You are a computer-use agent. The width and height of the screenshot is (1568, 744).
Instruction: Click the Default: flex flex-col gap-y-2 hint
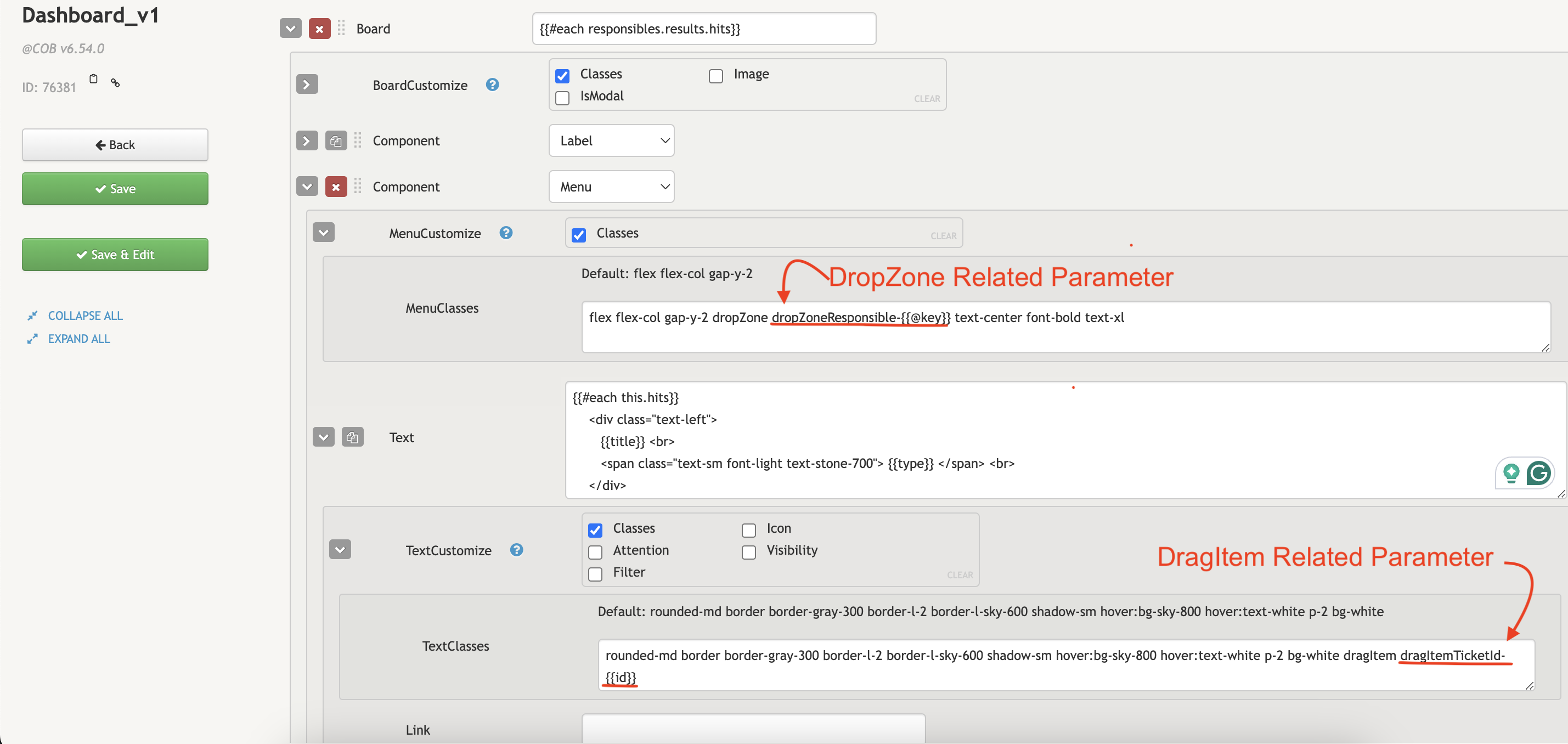pyautogui.click(x=667, y=273)
